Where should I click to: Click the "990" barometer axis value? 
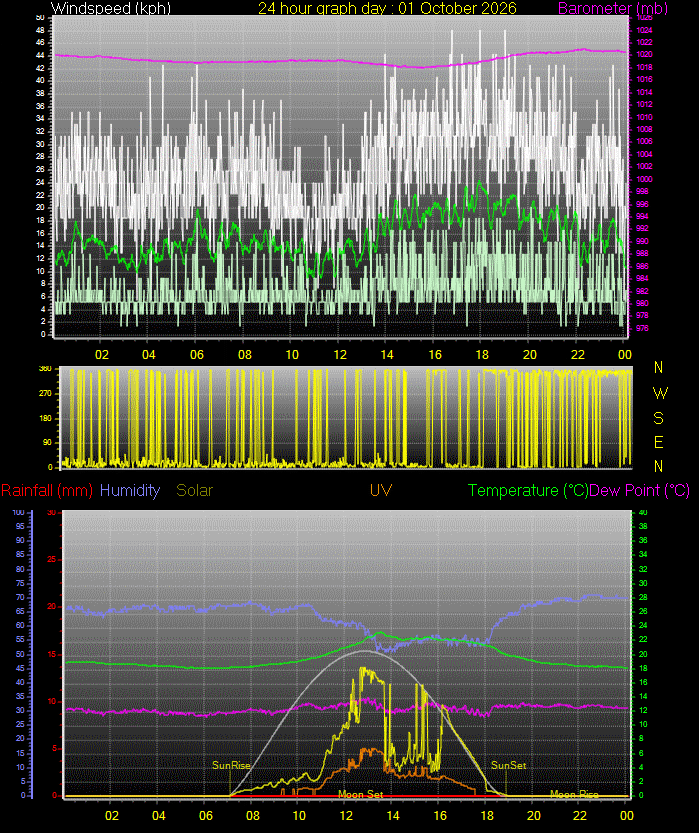(x=642, y=241)
